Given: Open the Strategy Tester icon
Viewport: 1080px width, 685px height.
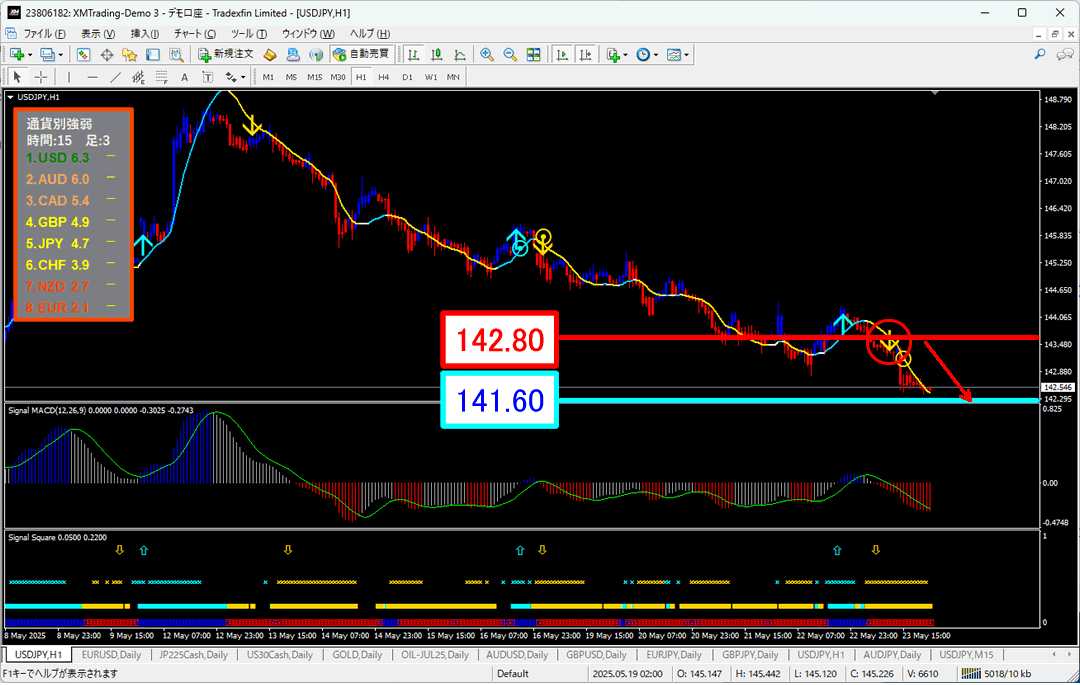Looking at the screenshot, I should tap(176, 54).
